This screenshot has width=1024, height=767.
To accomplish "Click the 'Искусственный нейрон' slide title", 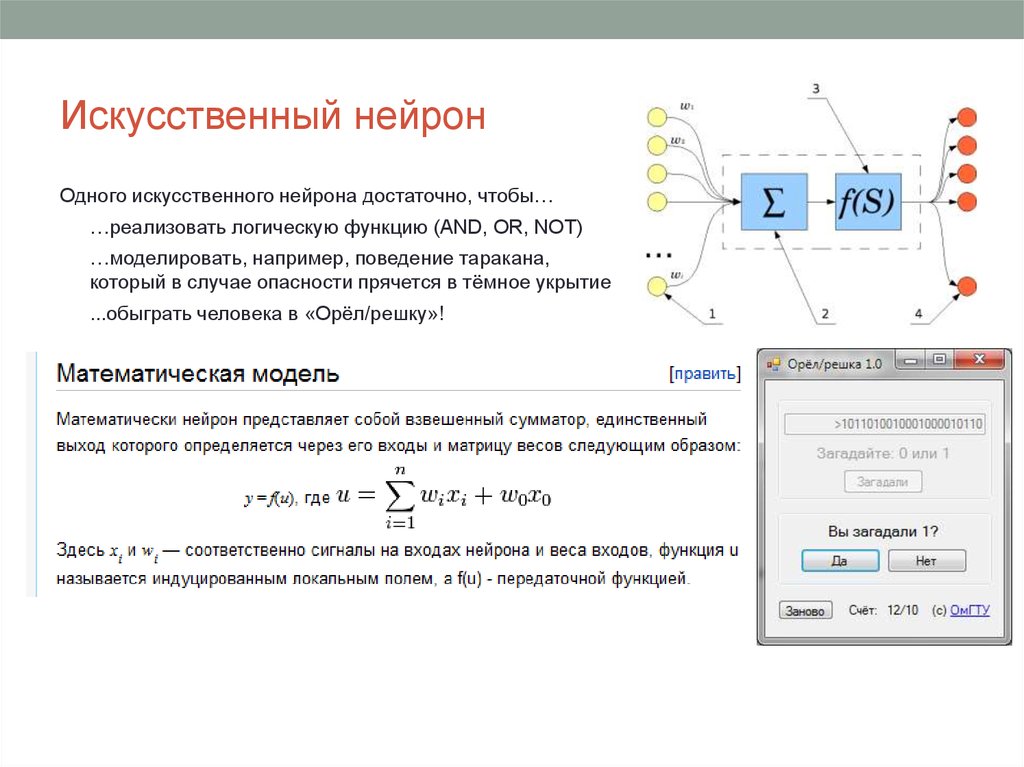I will pyautogui.click(x=273, y=117).
